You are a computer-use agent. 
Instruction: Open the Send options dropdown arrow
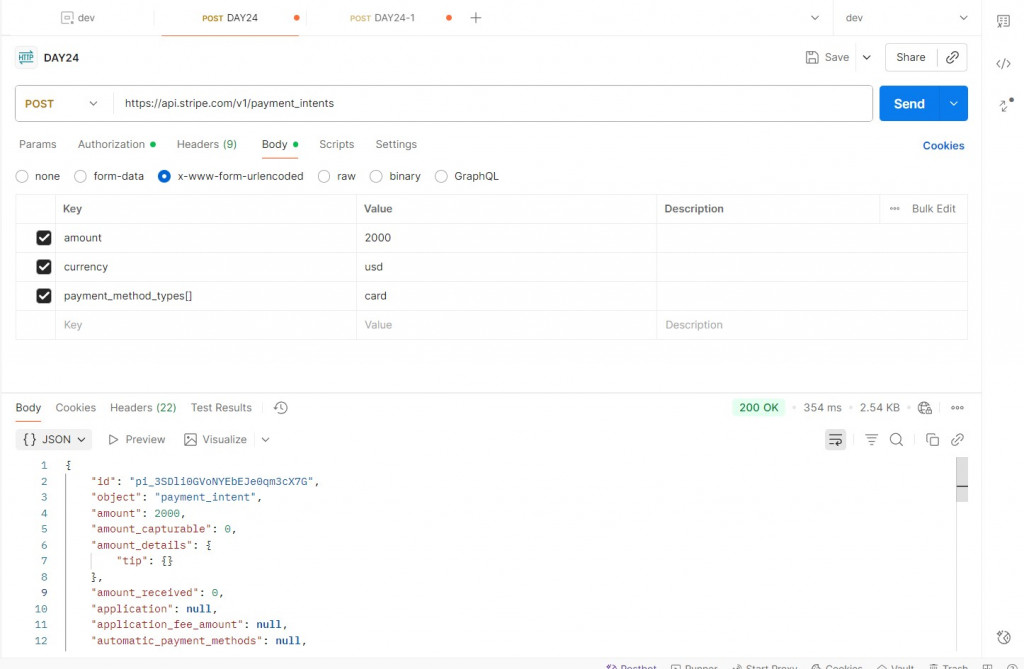point(953,104)
